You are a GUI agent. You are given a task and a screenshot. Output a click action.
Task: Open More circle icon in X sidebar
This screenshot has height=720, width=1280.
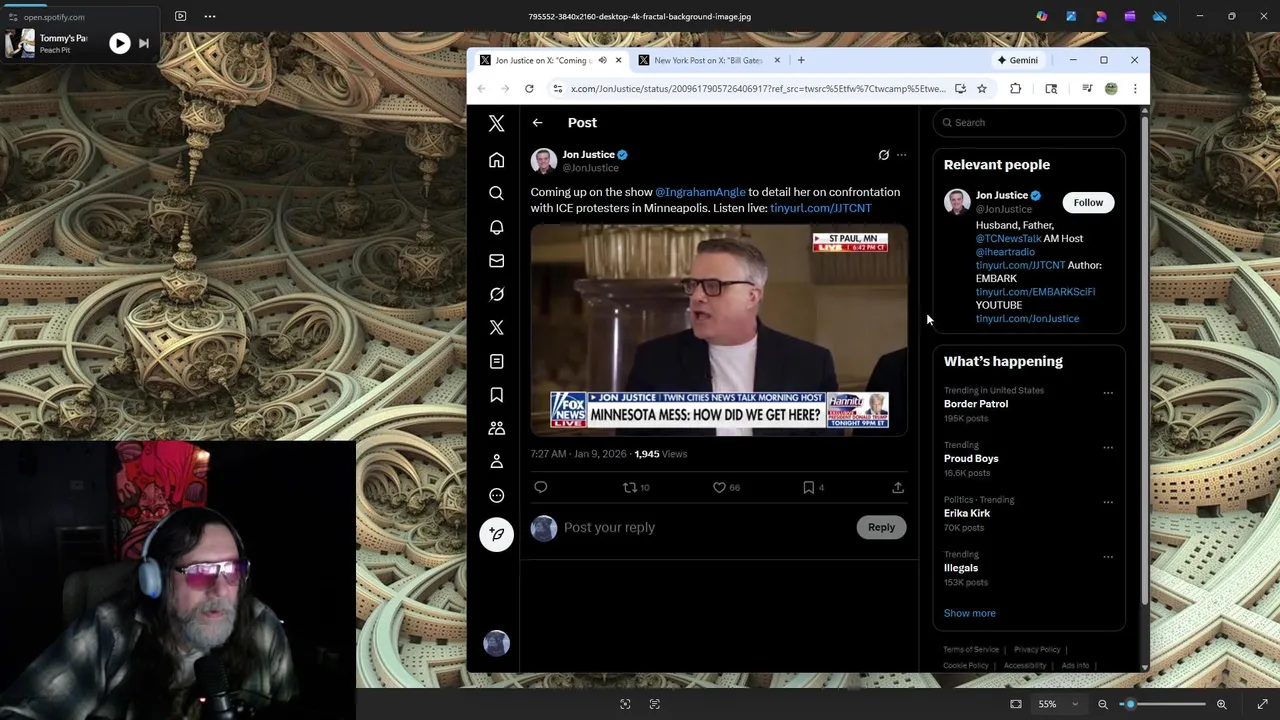[496, 495]
